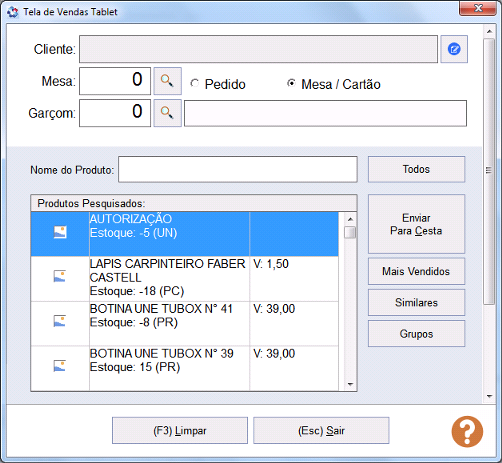Click the Todos button
502x463 pixels.
coord(416,169)
